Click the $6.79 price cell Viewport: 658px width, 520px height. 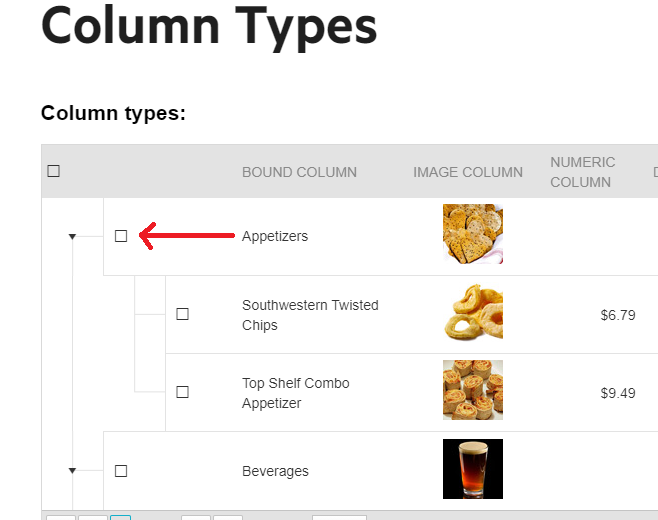click(x=618, y=315)
